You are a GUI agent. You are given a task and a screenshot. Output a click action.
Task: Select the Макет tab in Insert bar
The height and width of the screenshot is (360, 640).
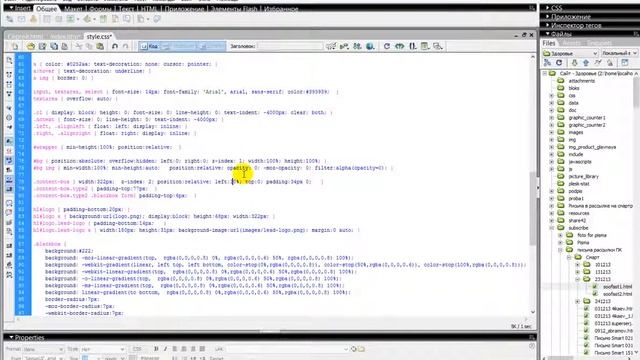click(73, 9)
